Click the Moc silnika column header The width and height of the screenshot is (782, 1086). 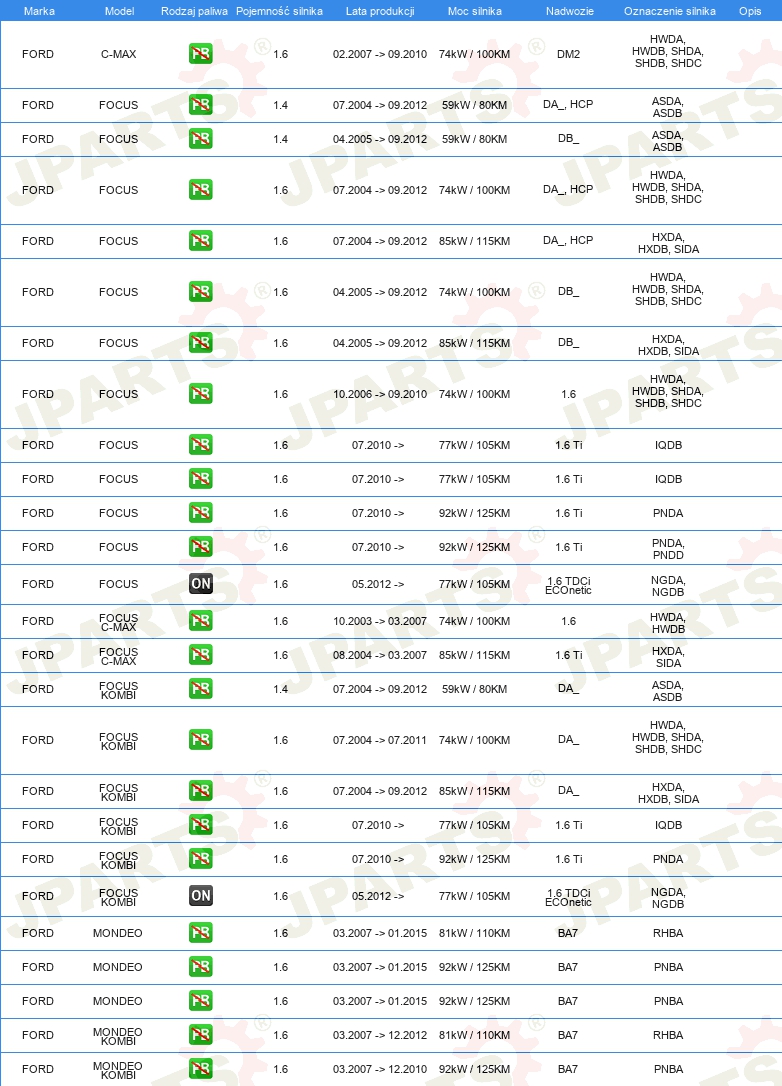pyautogui.click(x=474, y=11)
